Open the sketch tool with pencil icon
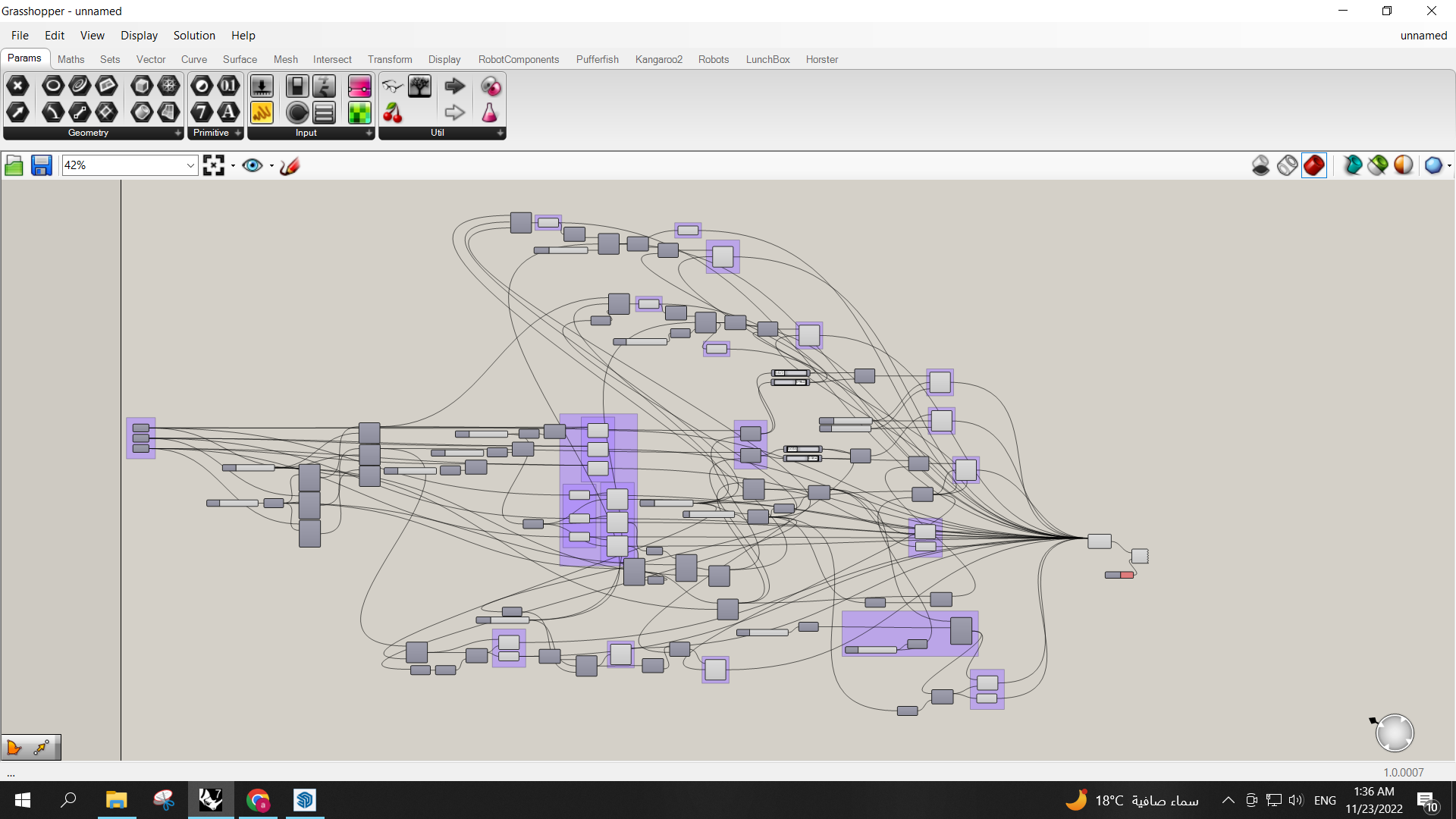The image size is (1456, 819). (290, 165)
